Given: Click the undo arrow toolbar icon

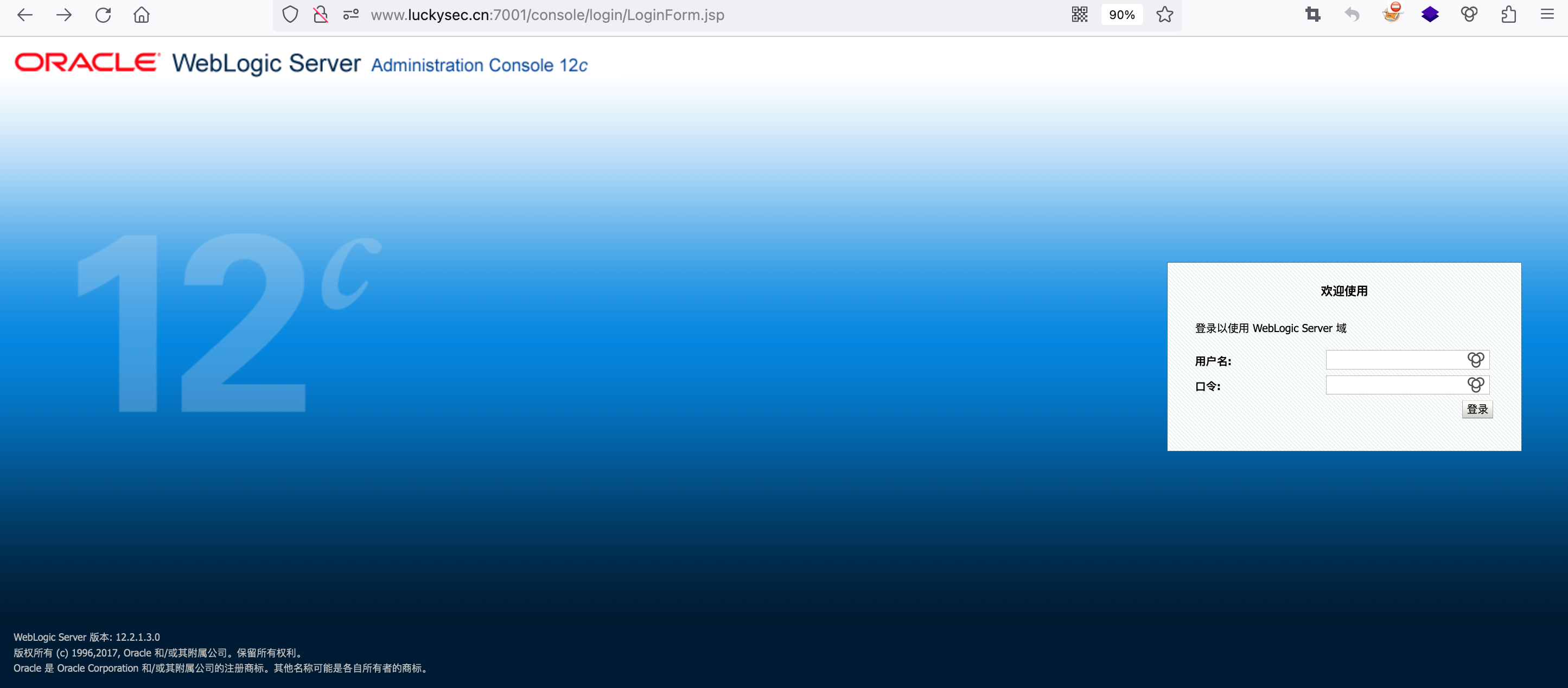Looking at the screenshot, I should coord(1352,15).
